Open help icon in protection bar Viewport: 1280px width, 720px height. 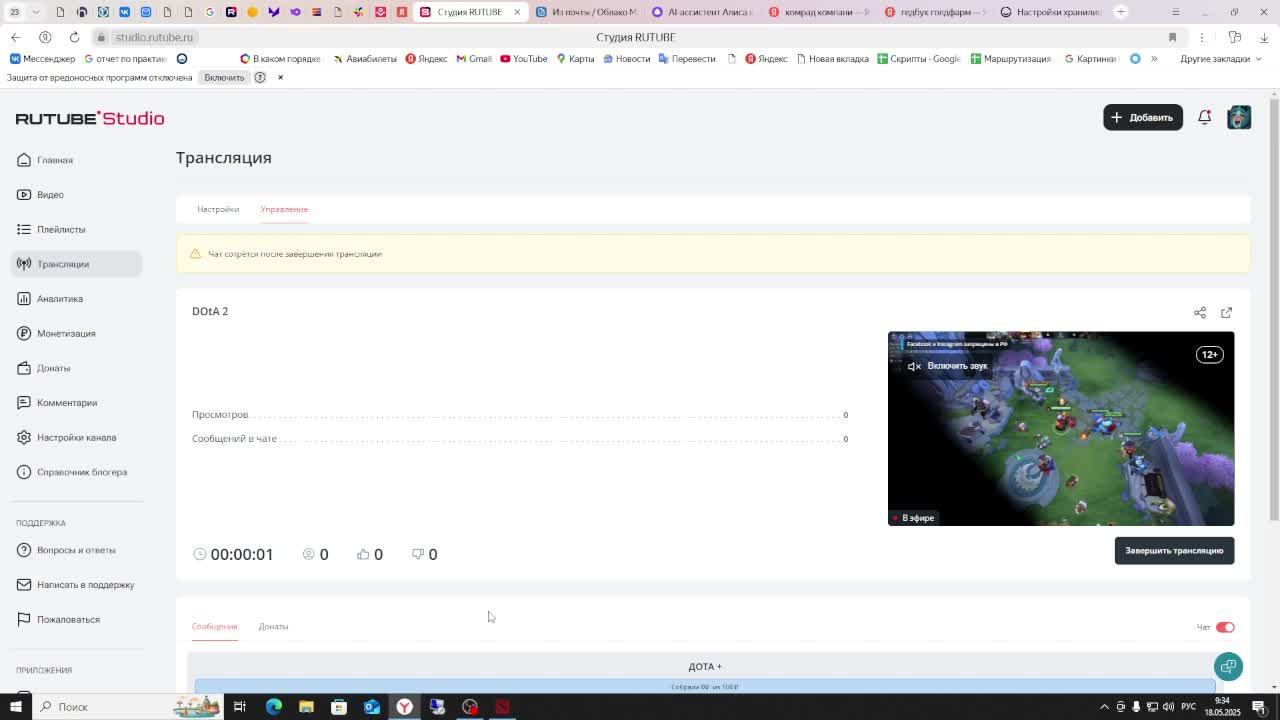click(x=260, y=77)
